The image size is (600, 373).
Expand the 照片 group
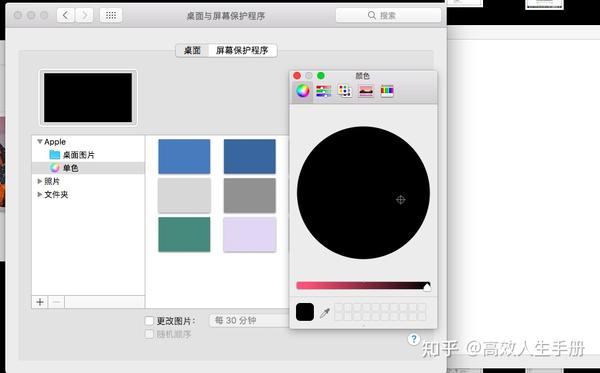pyautogui.click(x=39, y=181)
